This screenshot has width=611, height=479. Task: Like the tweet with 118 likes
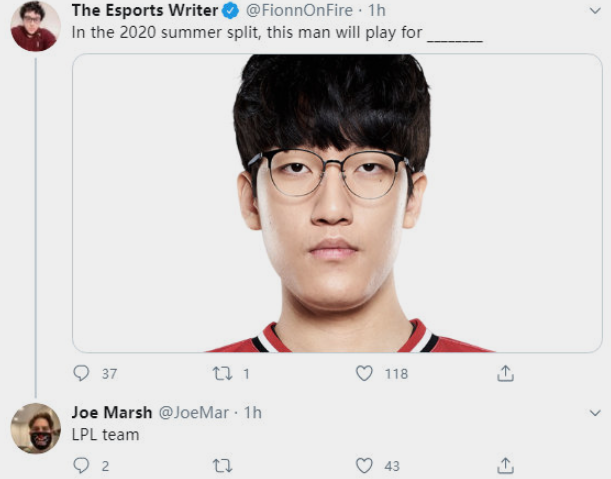point(364,373)
